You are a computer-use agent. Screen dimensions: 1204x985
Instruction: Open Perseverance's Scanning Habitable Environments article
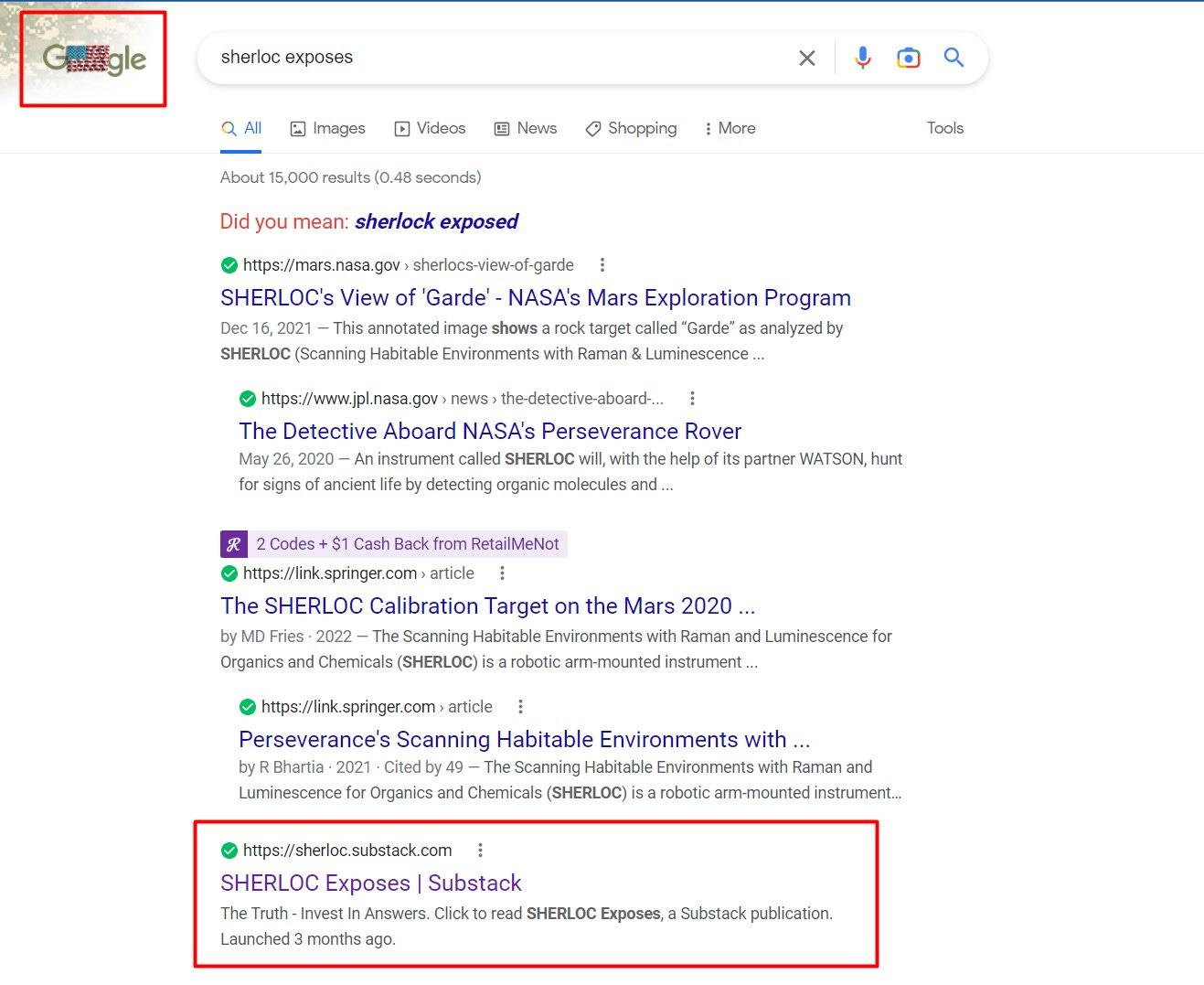(525, 740)
